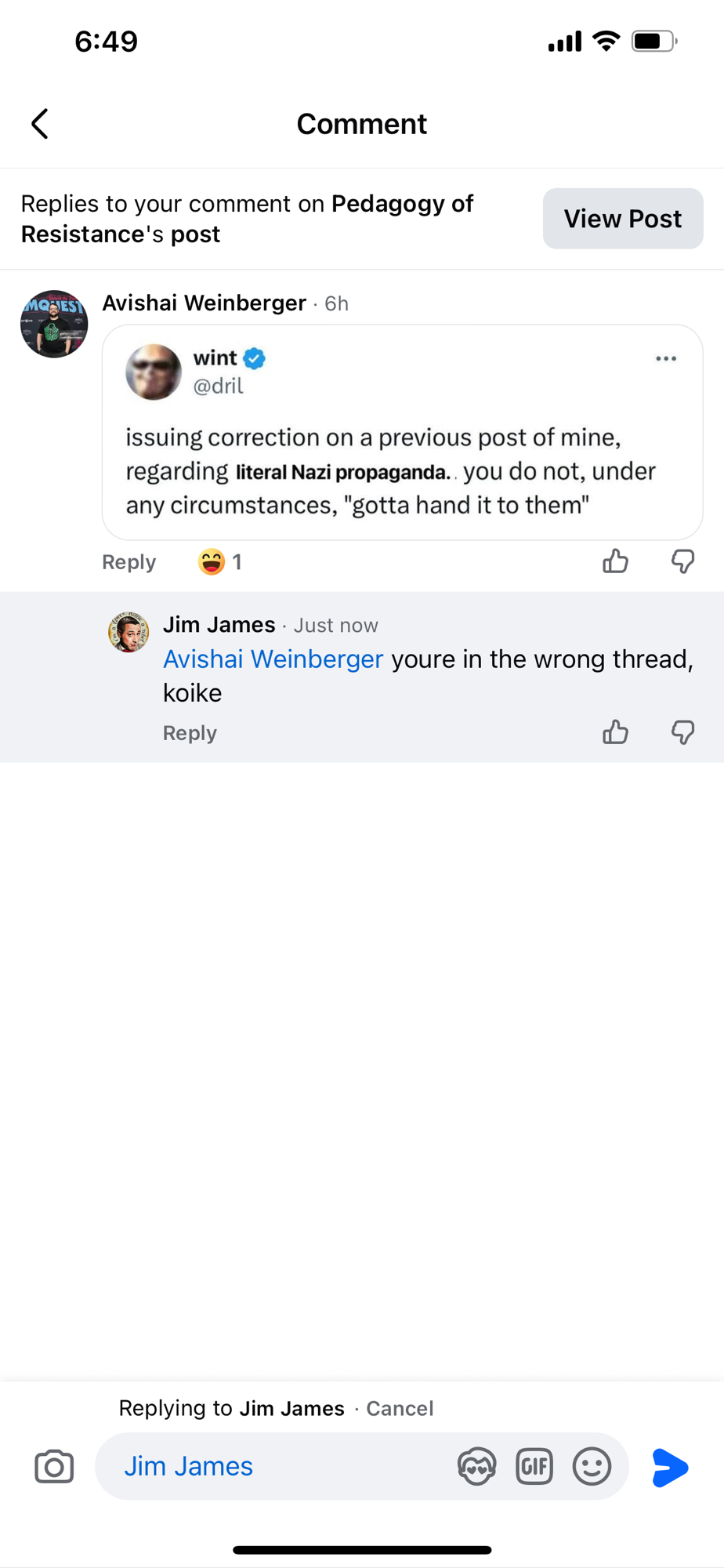Open the three-dot menu on the wint tweet
This screenshot has height=1568, width=724.
click(x=666, y=358)
